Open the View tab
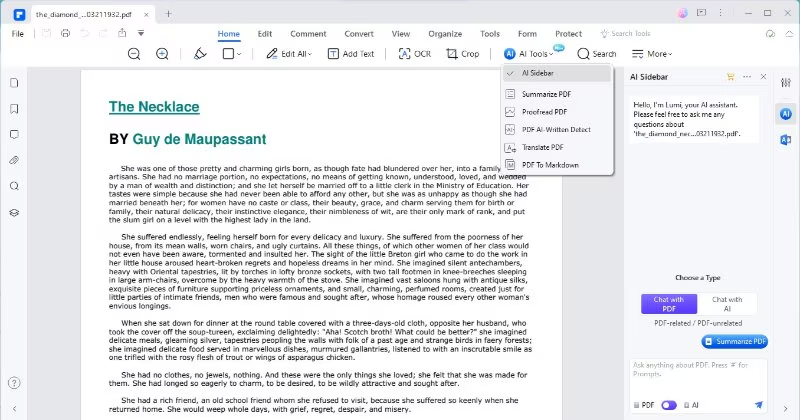Image resolution: width=800 pixels, height=420 pixels. [401, 34]
